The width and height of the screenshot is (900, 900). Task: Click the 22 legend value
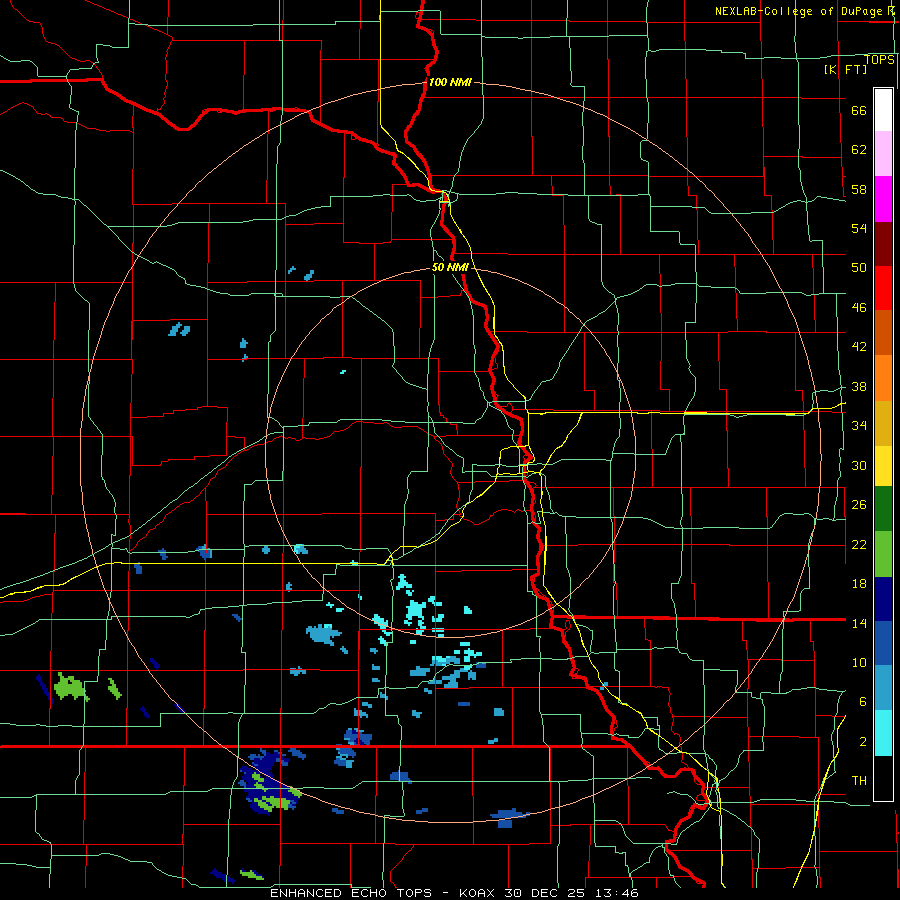(x=859, y=544)
